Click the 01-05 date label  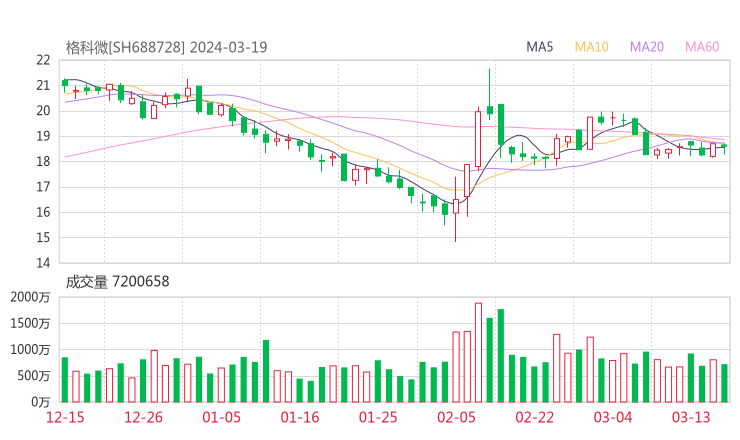[221, 417]
